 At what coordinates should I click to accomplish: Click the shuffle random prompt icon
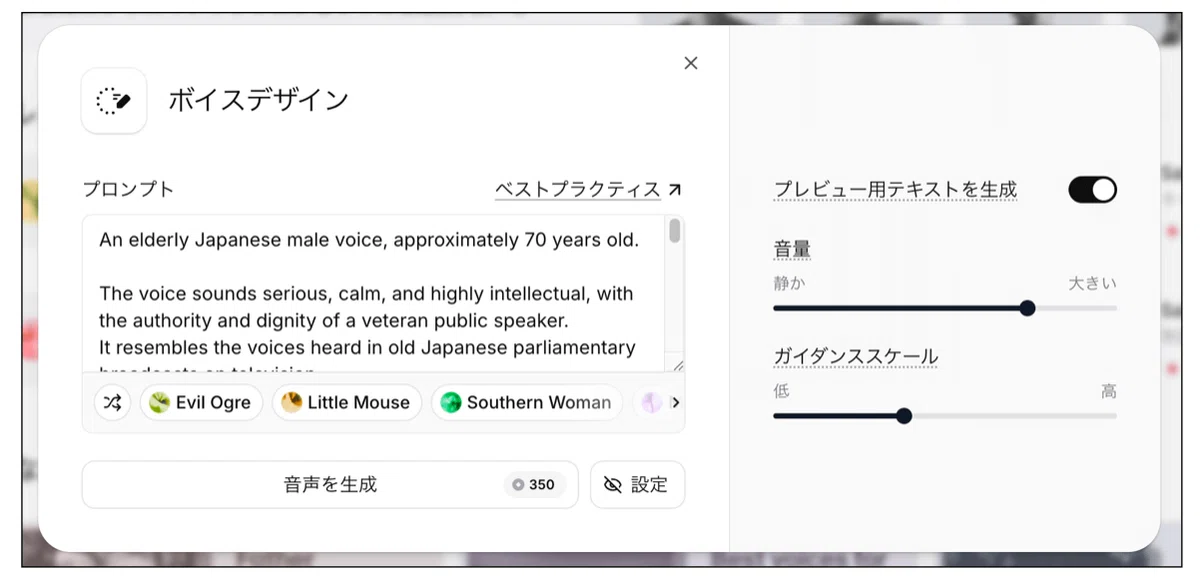(x=112, y=403)
